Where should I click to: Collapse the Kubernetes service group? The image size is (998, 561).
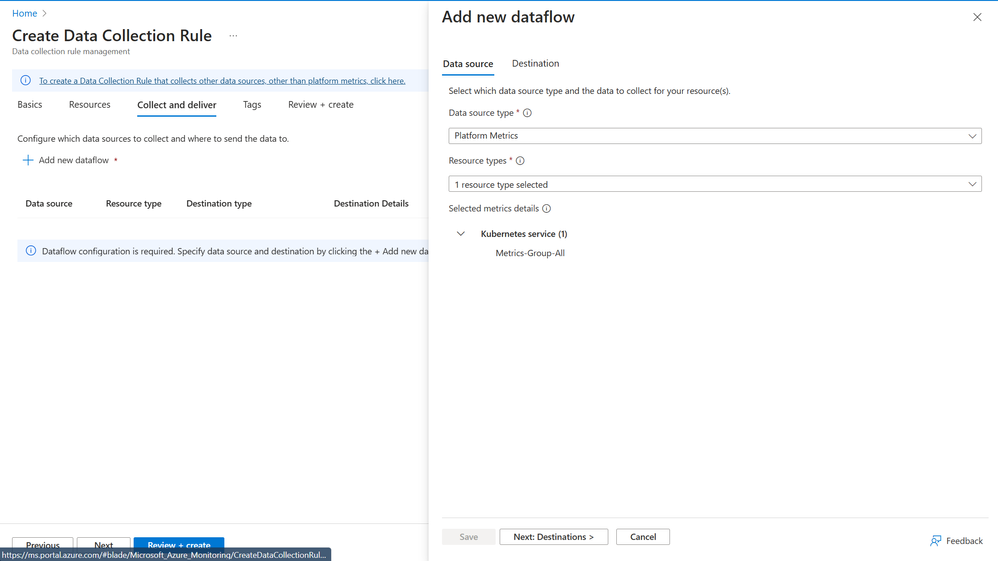461,234
